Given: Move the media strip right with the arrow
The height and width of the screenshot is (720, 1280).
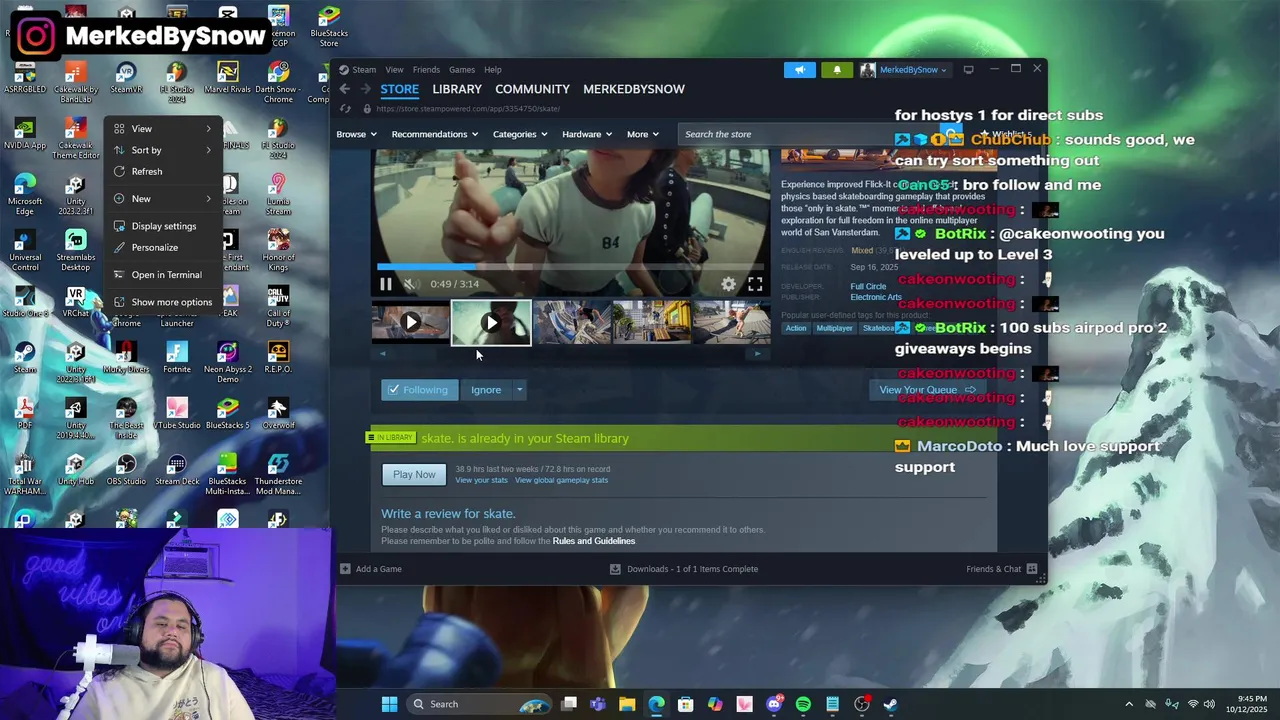Looking at the screenshot, I should click(x=757, y=353).
